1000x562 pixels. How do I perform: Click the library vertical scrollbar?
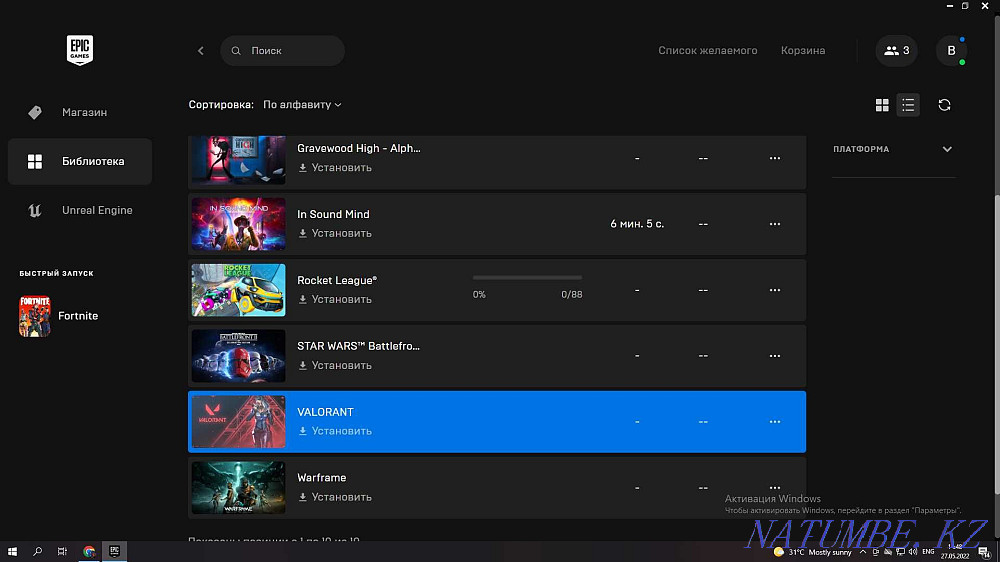point(996,344)
